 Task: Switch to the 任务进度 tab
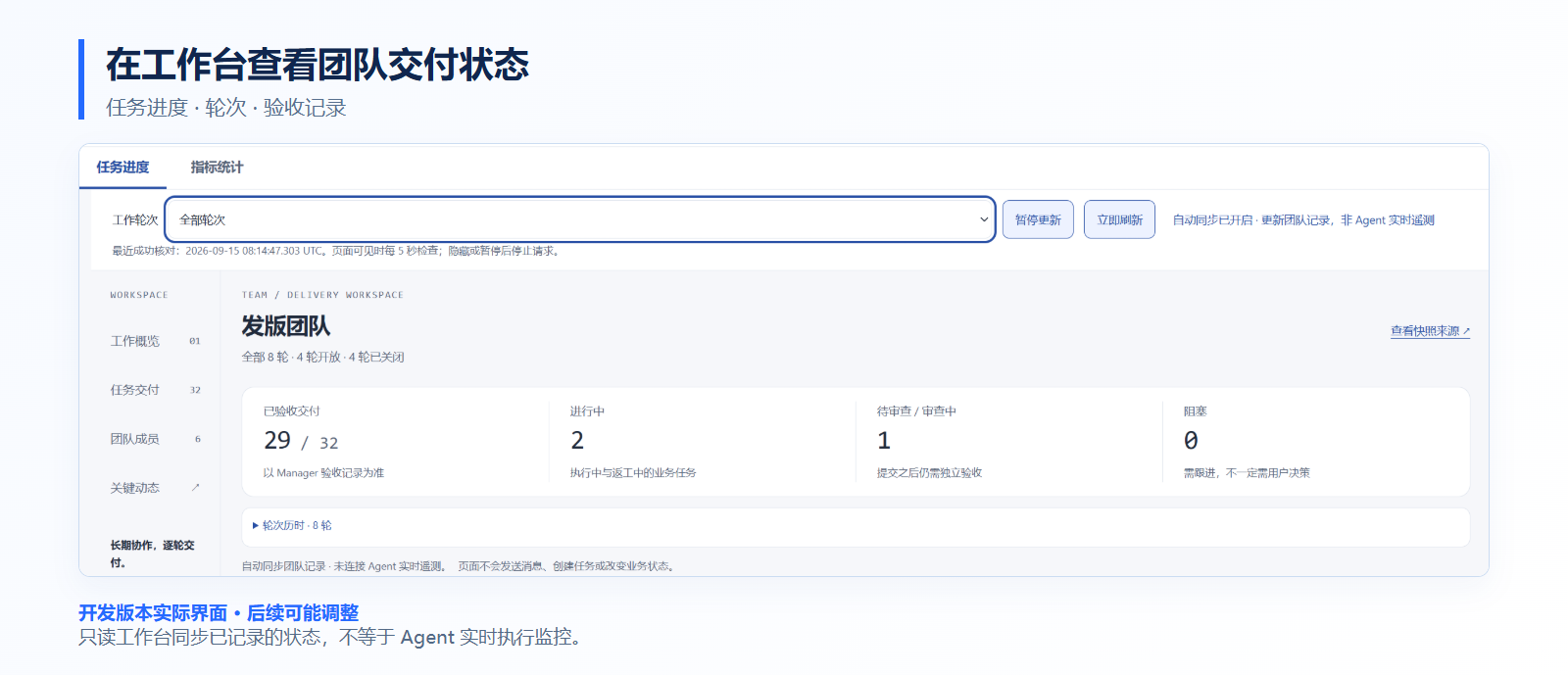122,168
